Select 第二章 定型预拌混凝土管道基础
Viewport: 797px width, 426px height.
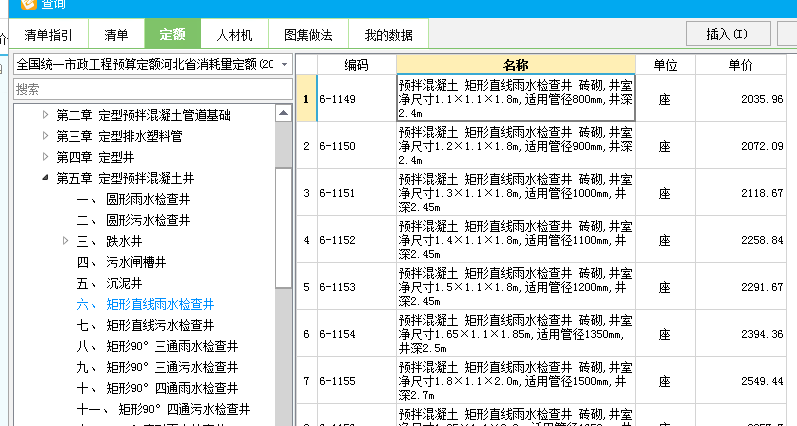click(x=143, y=115)
